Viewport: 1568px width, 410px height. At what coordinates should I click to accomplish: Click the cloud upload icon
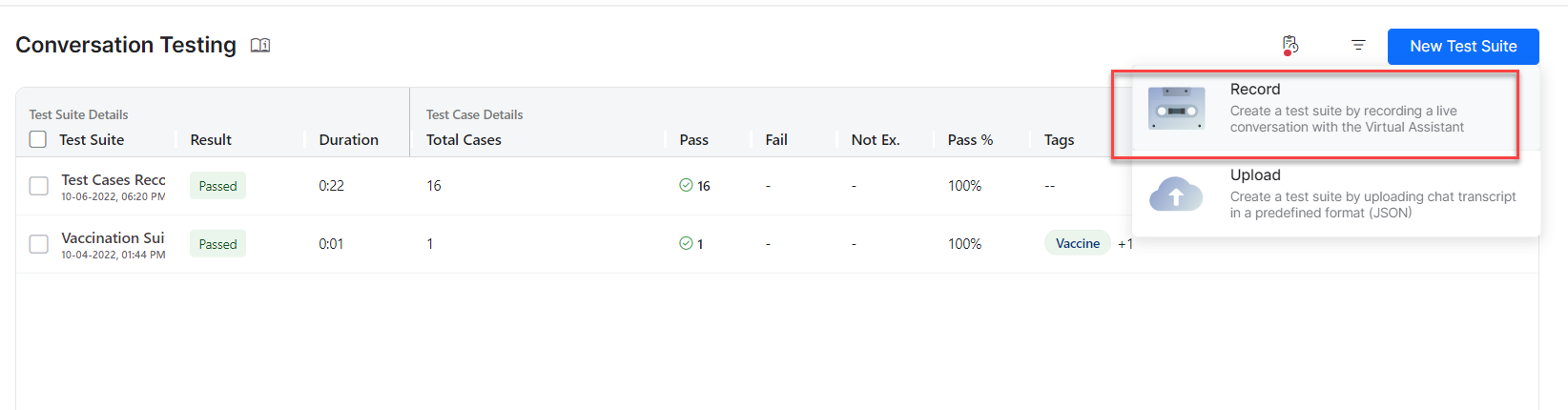[x=1176, y=195]
